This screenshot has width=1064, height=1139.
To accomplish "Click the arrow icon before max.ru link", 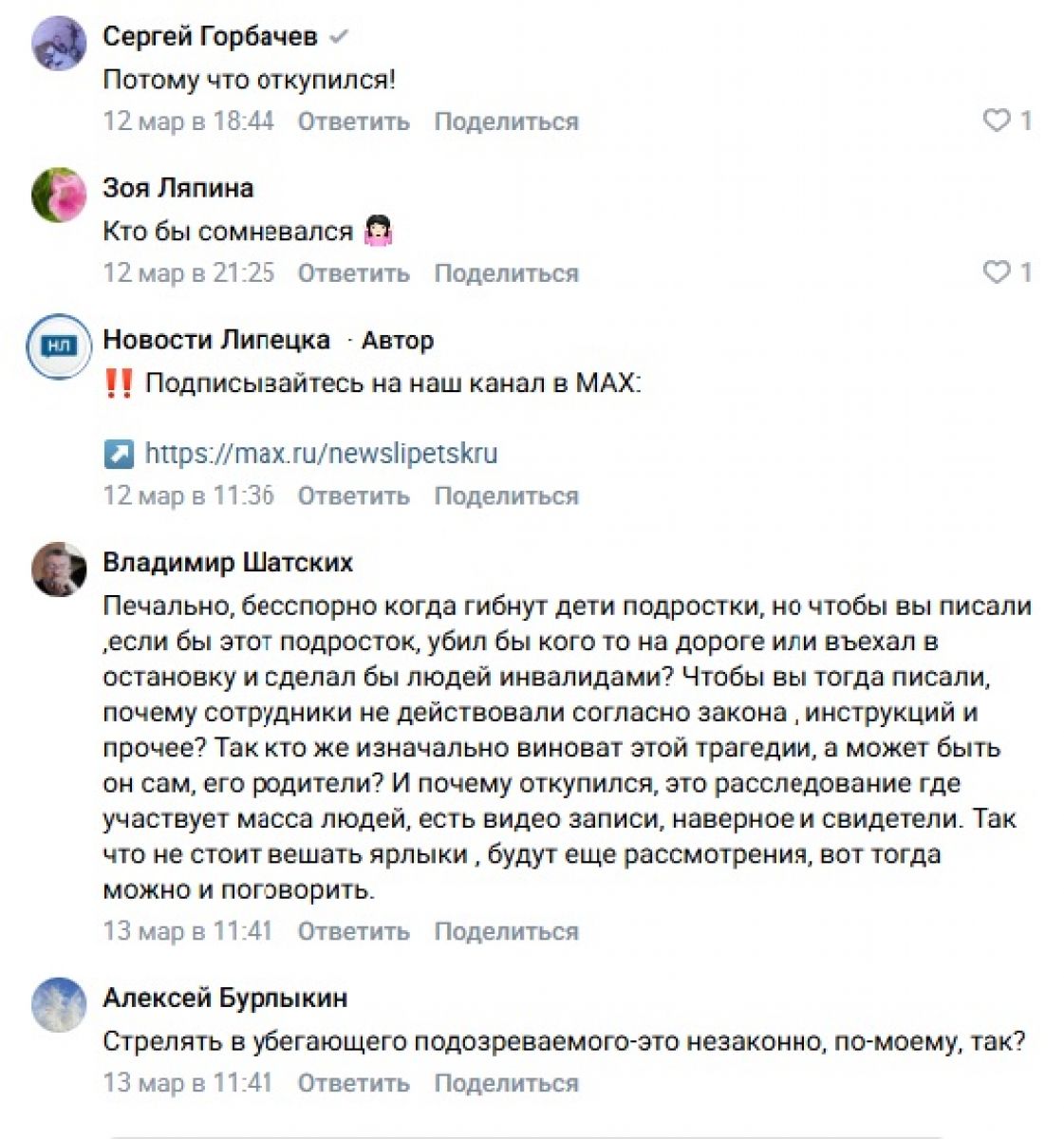I will [119, 454].
